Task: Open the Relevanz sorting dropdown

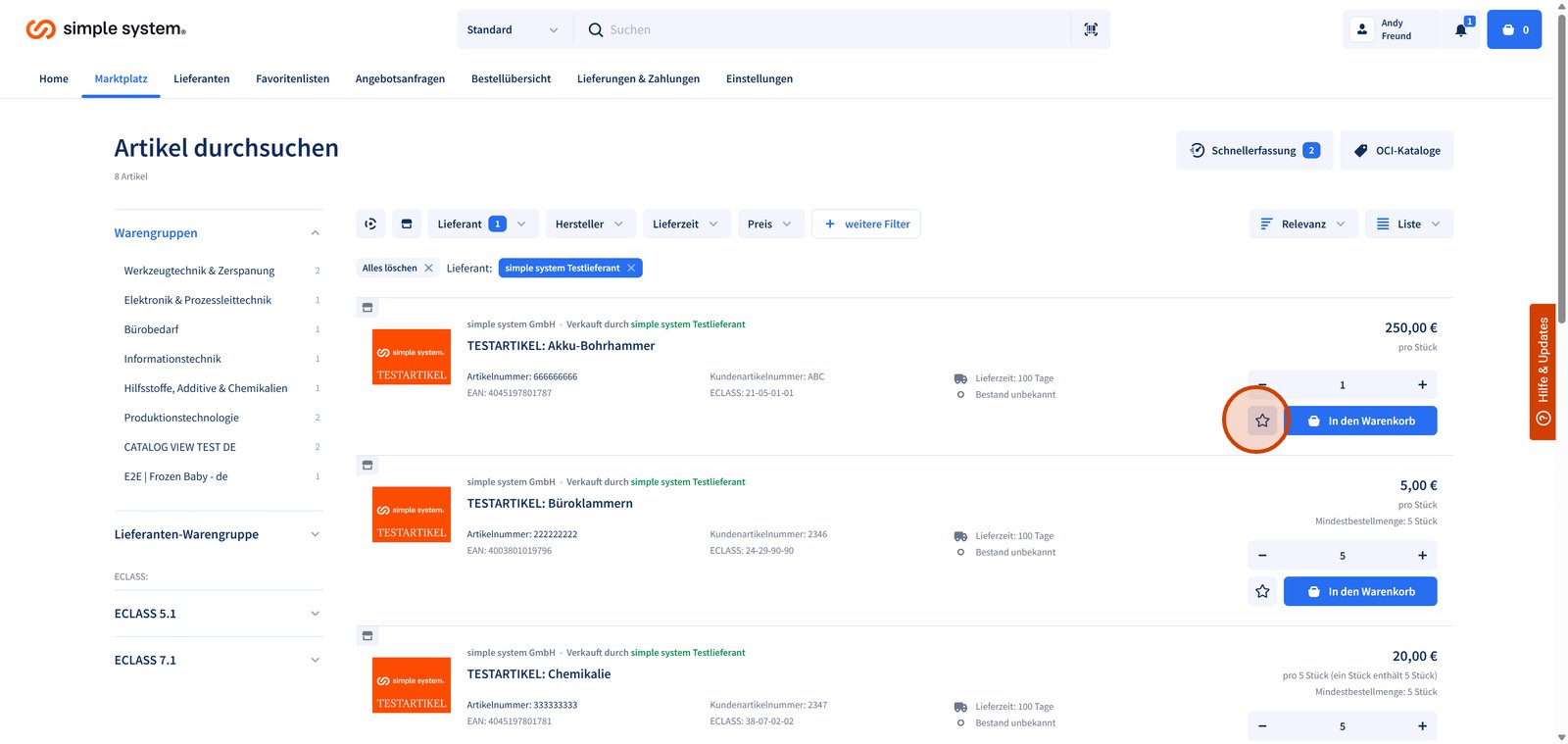Action: 1302,223
